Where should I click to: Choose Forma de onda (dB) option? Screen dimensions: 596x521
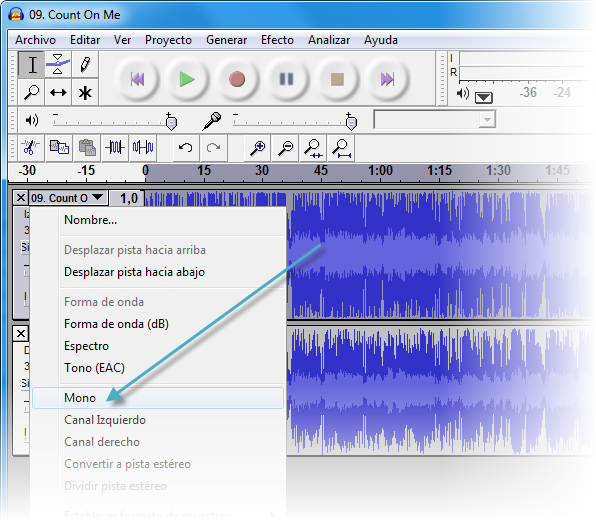pos(158,324)
